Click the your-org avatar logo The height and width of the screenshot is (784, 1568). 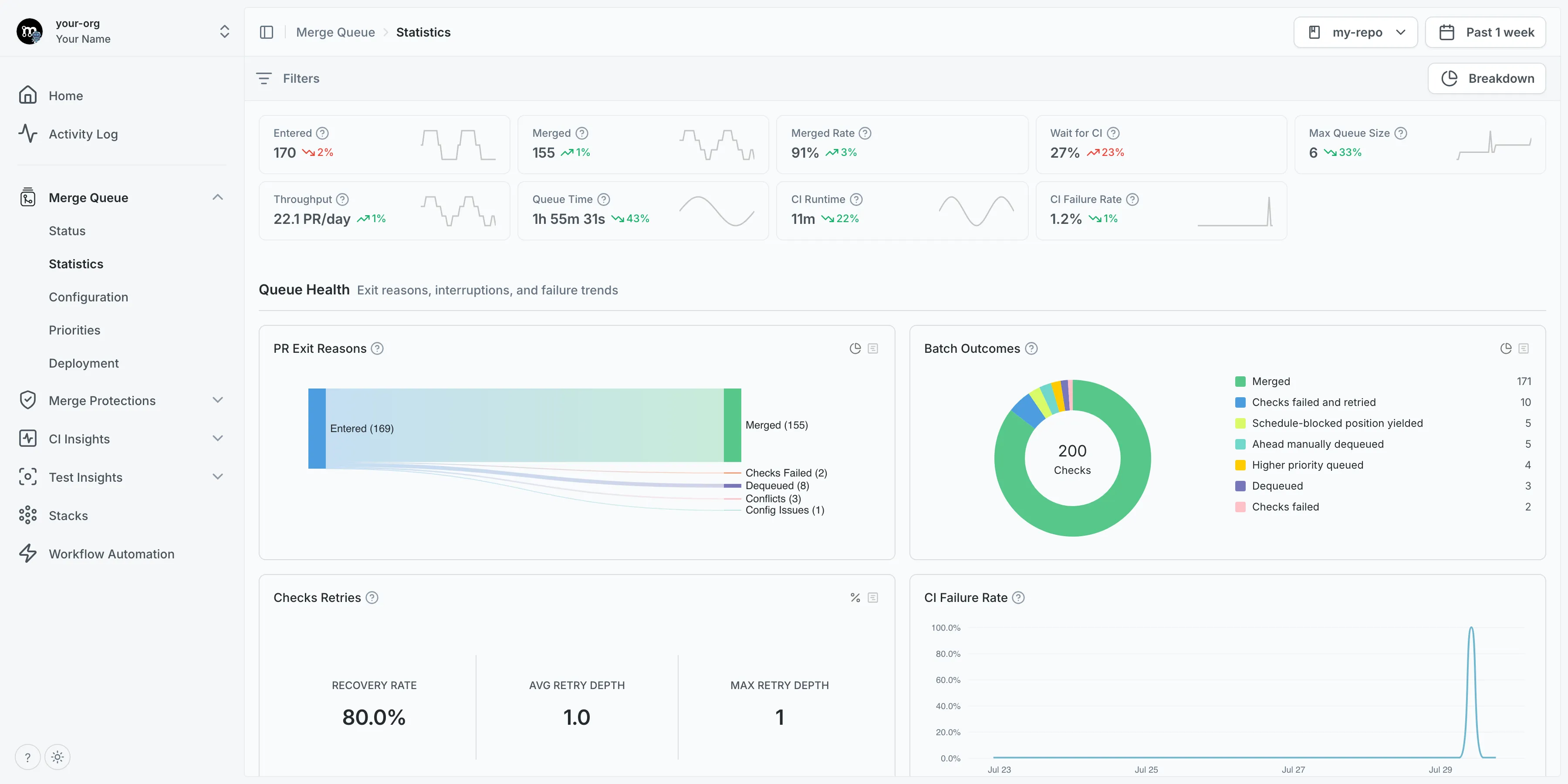click(29, 32)
